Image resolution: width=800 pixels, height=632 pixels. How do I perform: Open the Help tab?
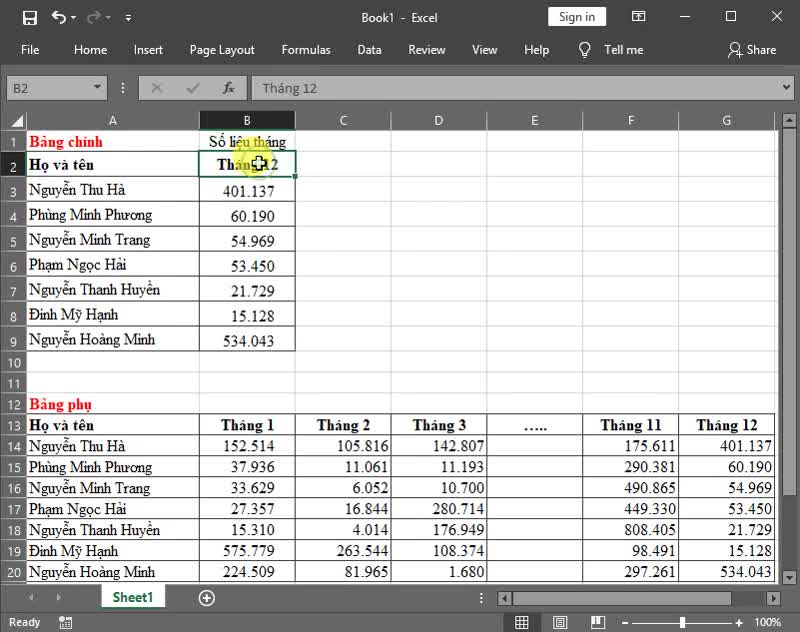(x=536, y=49)
